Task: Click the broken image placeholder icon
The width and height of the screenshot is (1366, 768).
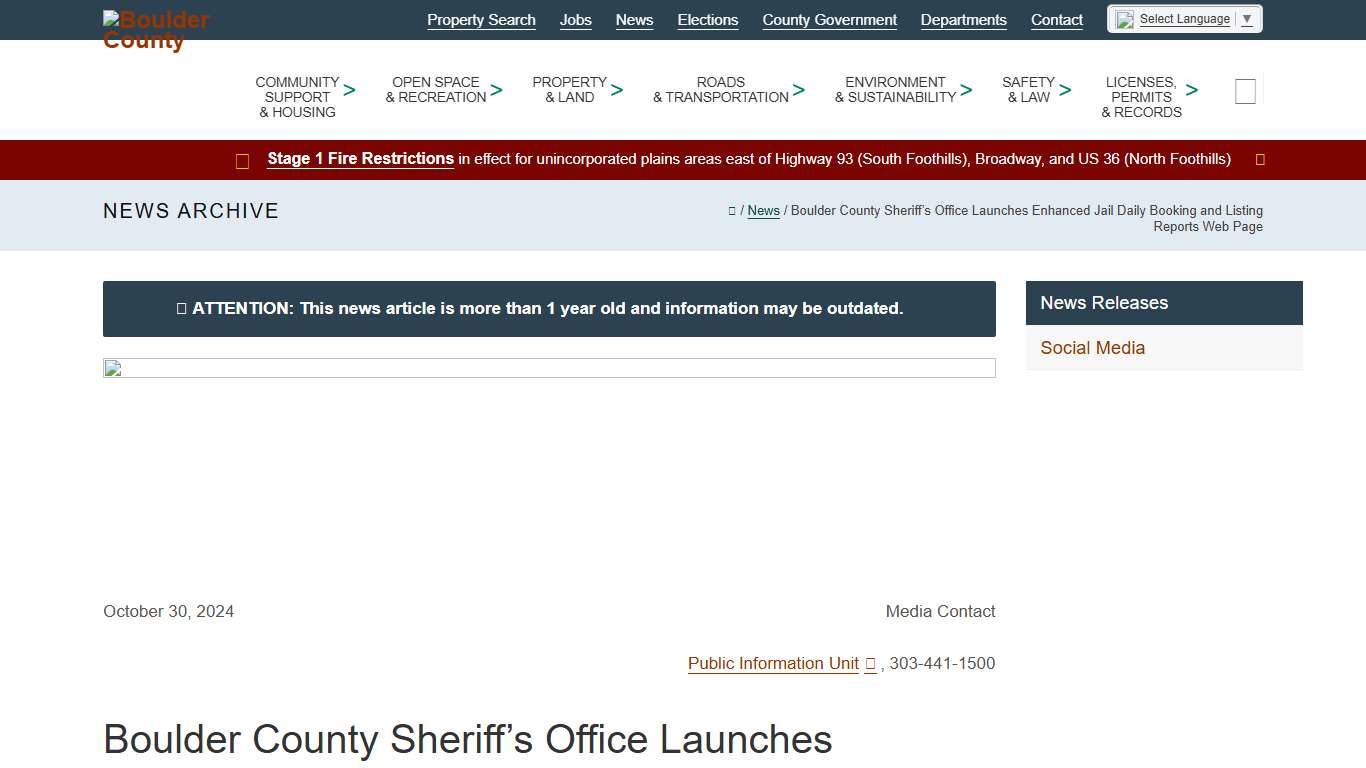Action: coord(110,368)
